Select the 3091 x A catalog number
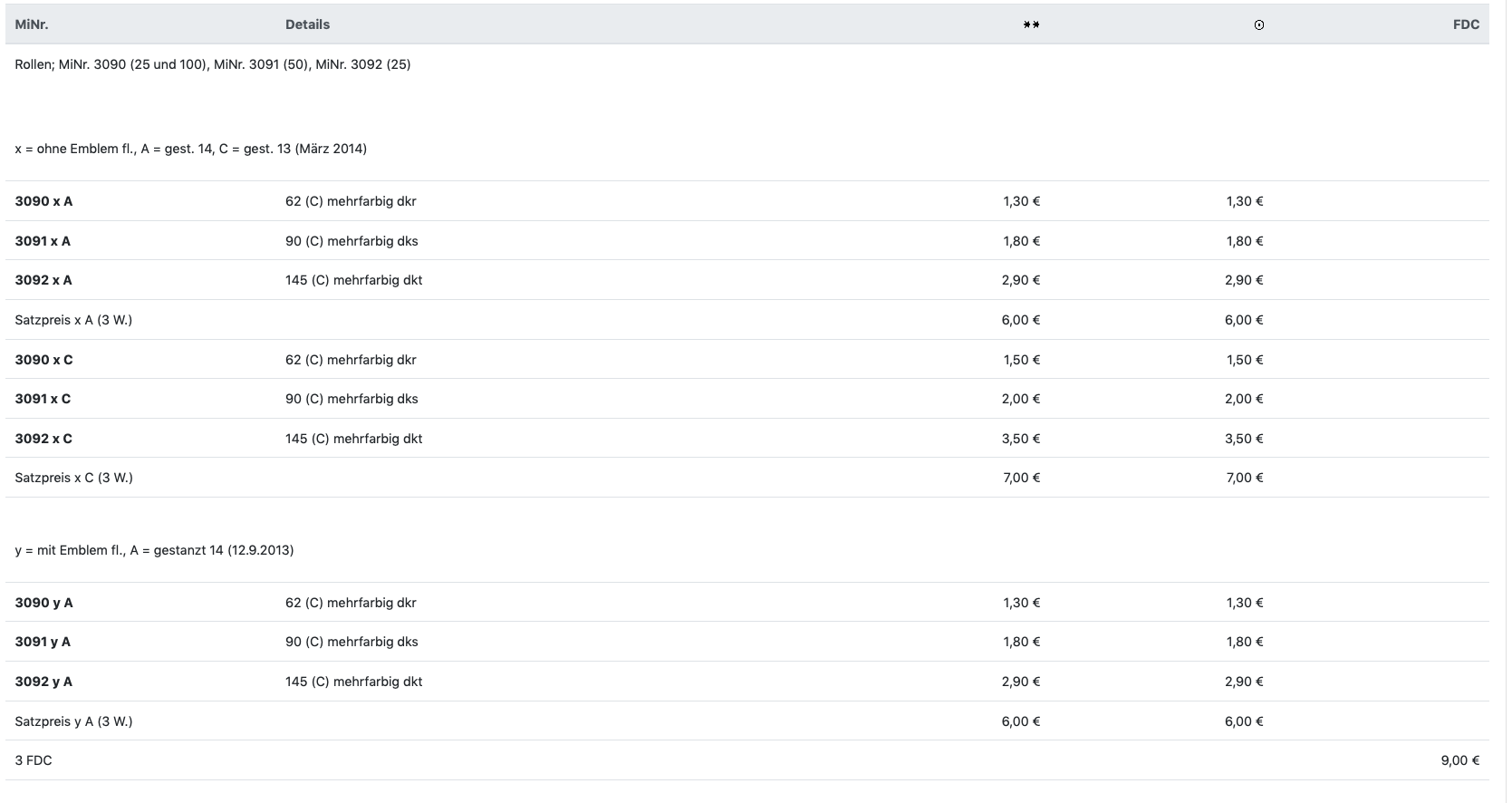Screen dimensions: 1512x803 [43, 241]
